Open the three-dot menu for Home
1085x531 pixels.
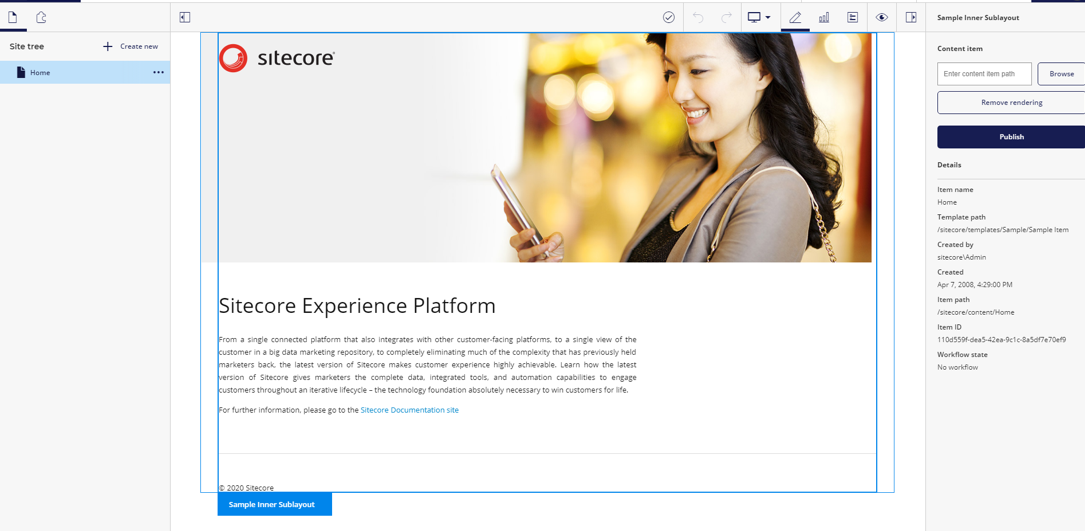coord(158,72)
